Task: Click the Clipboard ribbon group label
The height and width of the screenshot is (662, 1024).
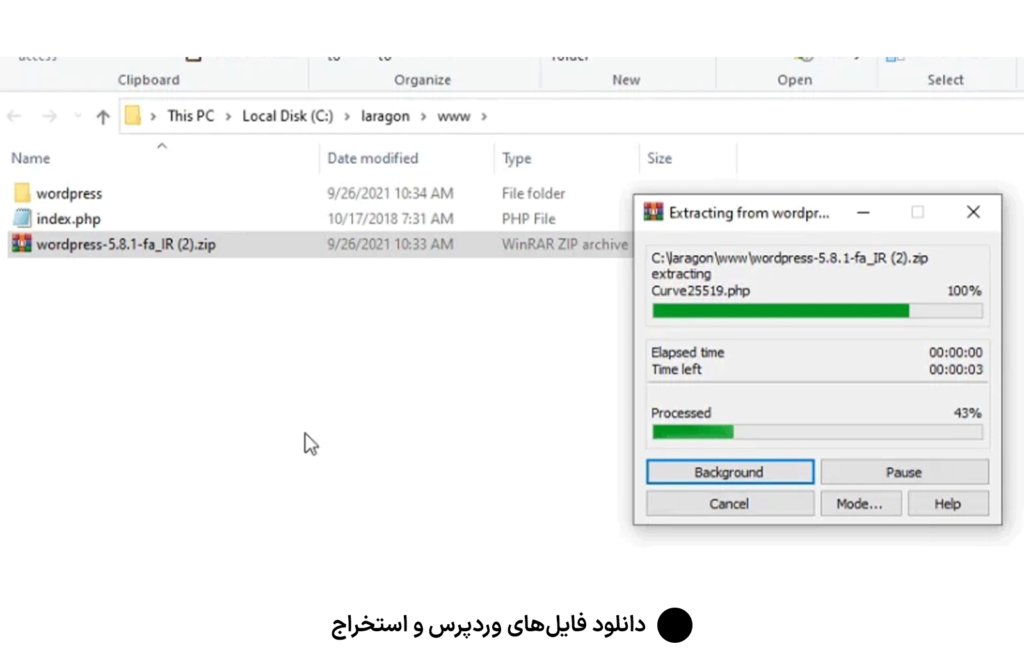Action: click(x=148, y=80)
